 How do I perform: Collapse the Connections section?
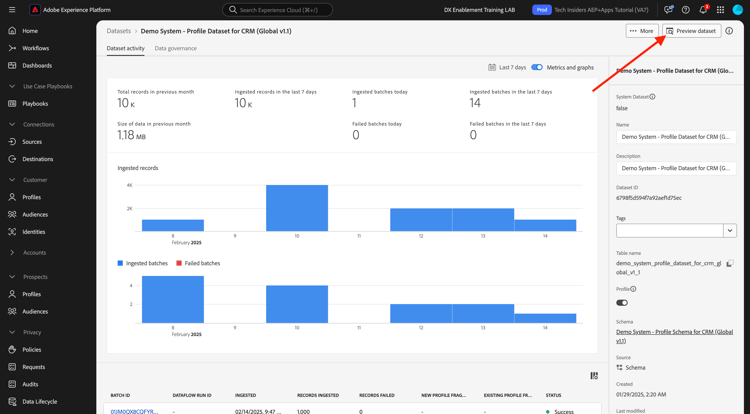[x=12, y=124]
